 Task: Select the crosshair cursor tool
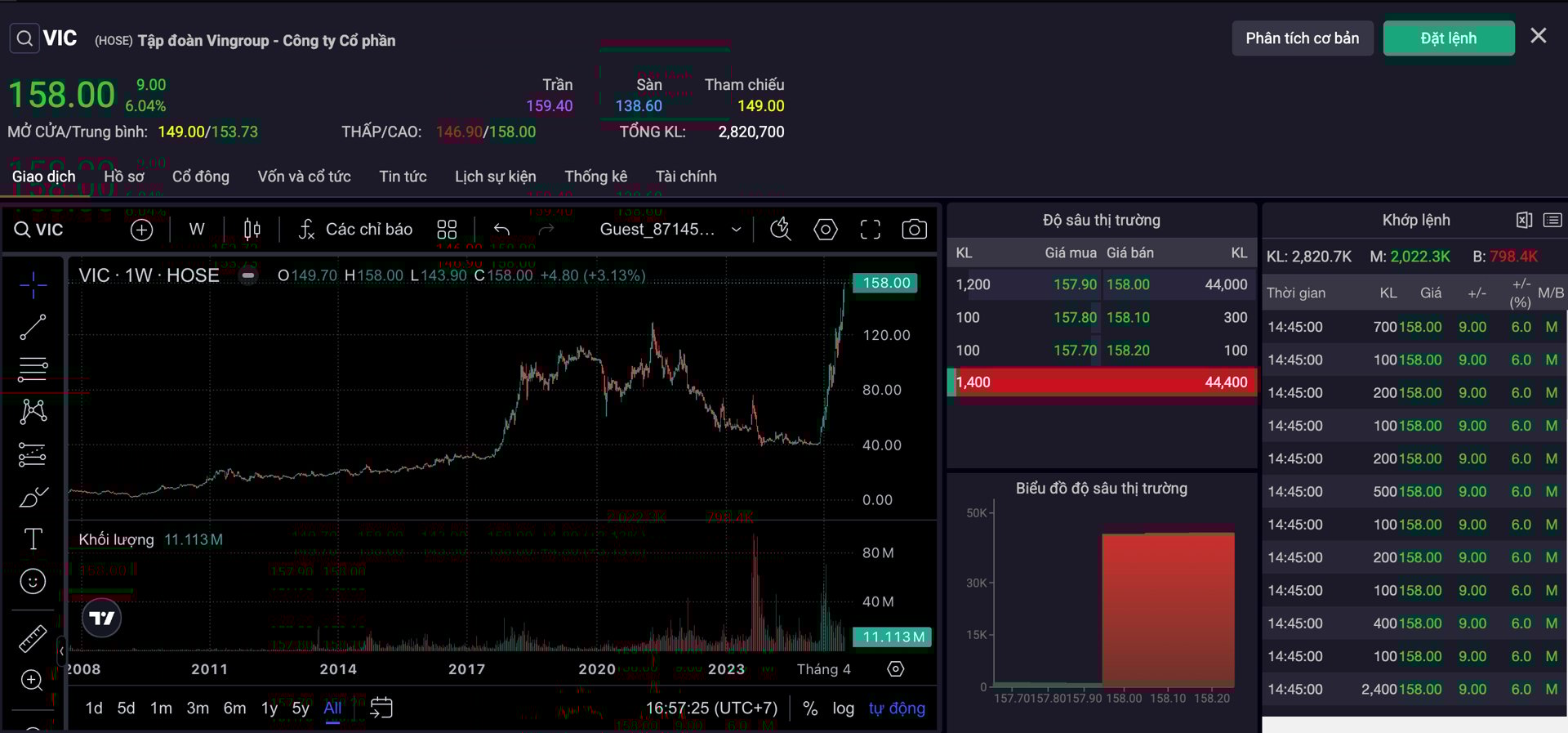click(33, 284)
